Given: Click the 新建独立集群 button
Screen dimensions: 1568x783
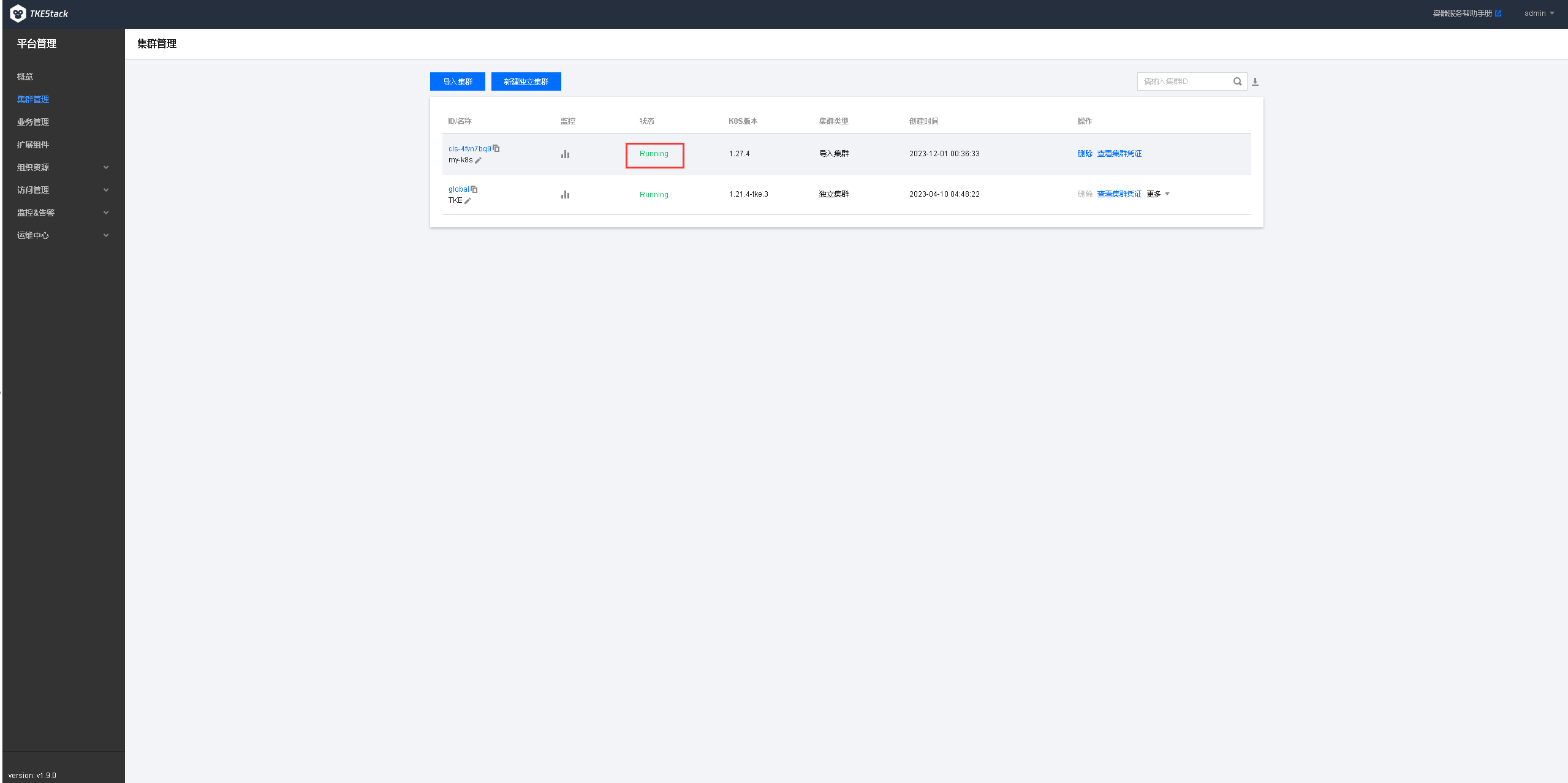Looking at the screenshot, I should pyautogui.click(x=526, y=81).
